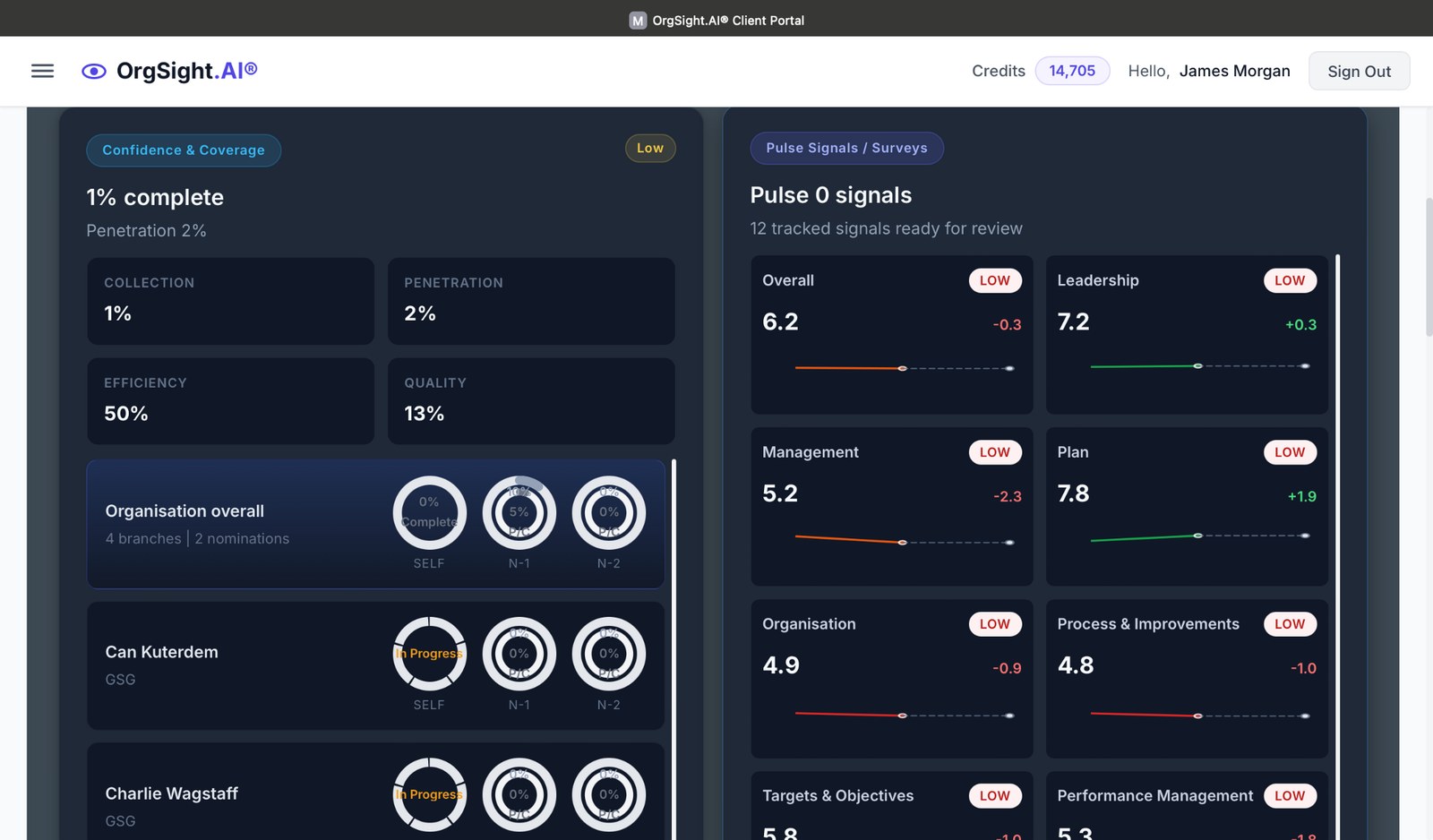This screenshot has width=1433, height=840.
Task: Toggle the LOW status pill on Management
Action: (994, 452)
